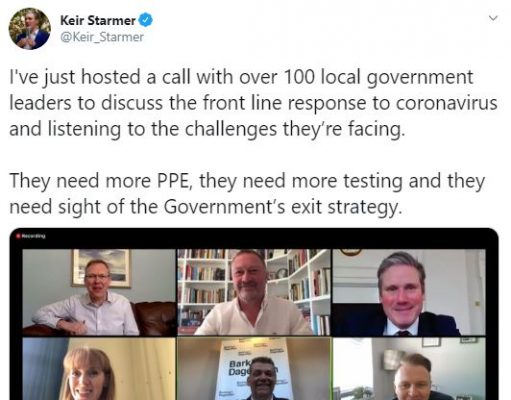Click the word coronavirus in the tweet

point(446,103)
